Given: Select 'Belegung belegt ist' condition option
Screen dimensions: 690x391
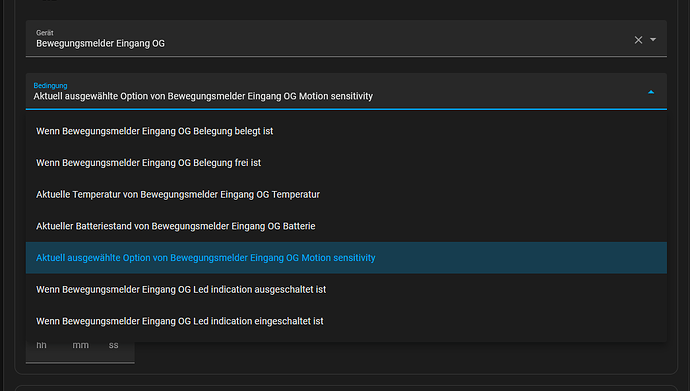Looking at the screenshot, I should (346, 131).
